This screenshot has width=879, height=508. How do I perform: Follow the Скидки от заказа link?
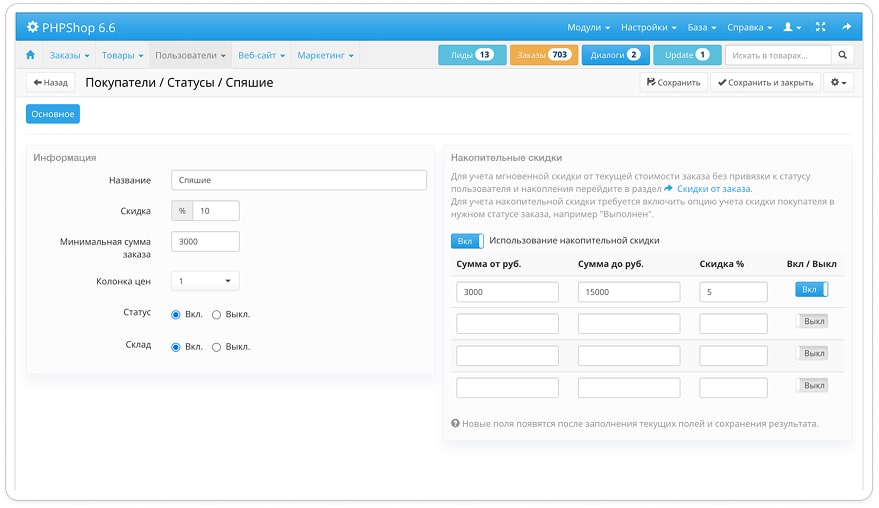(x=713, y=188)
